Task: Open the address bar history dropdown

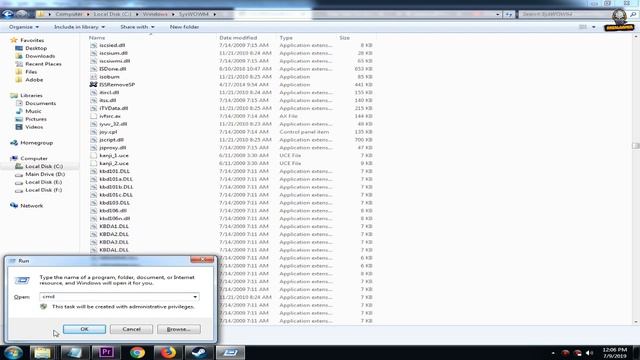Action: tap(498, 14)
